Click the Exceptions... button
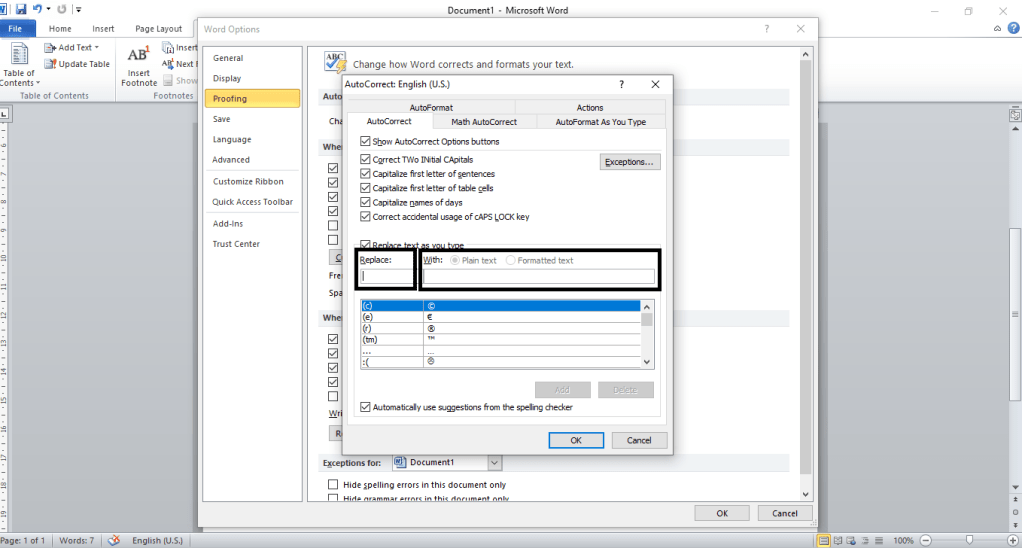This screenshot has height=548, width=1022. point(630,162)
